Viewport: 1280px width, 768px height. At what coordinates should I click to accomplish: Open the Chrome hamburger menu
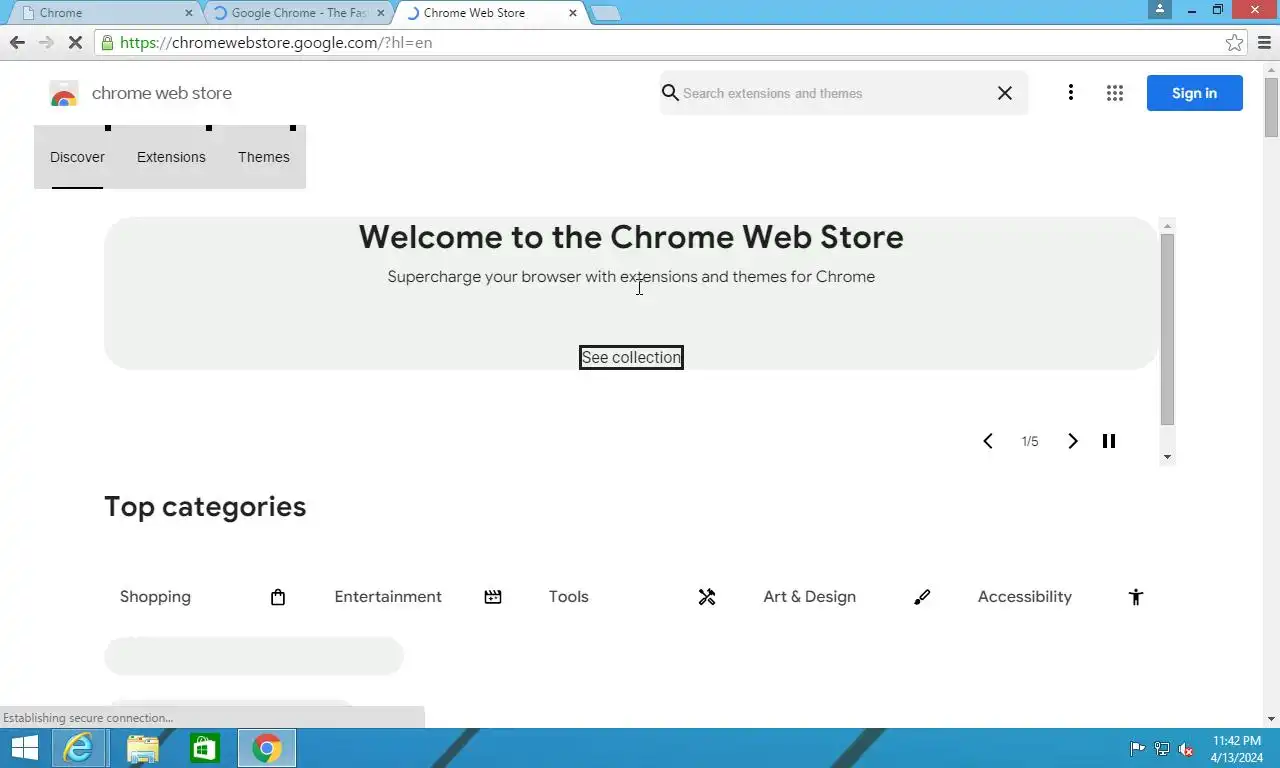(x=1265, y=42)
